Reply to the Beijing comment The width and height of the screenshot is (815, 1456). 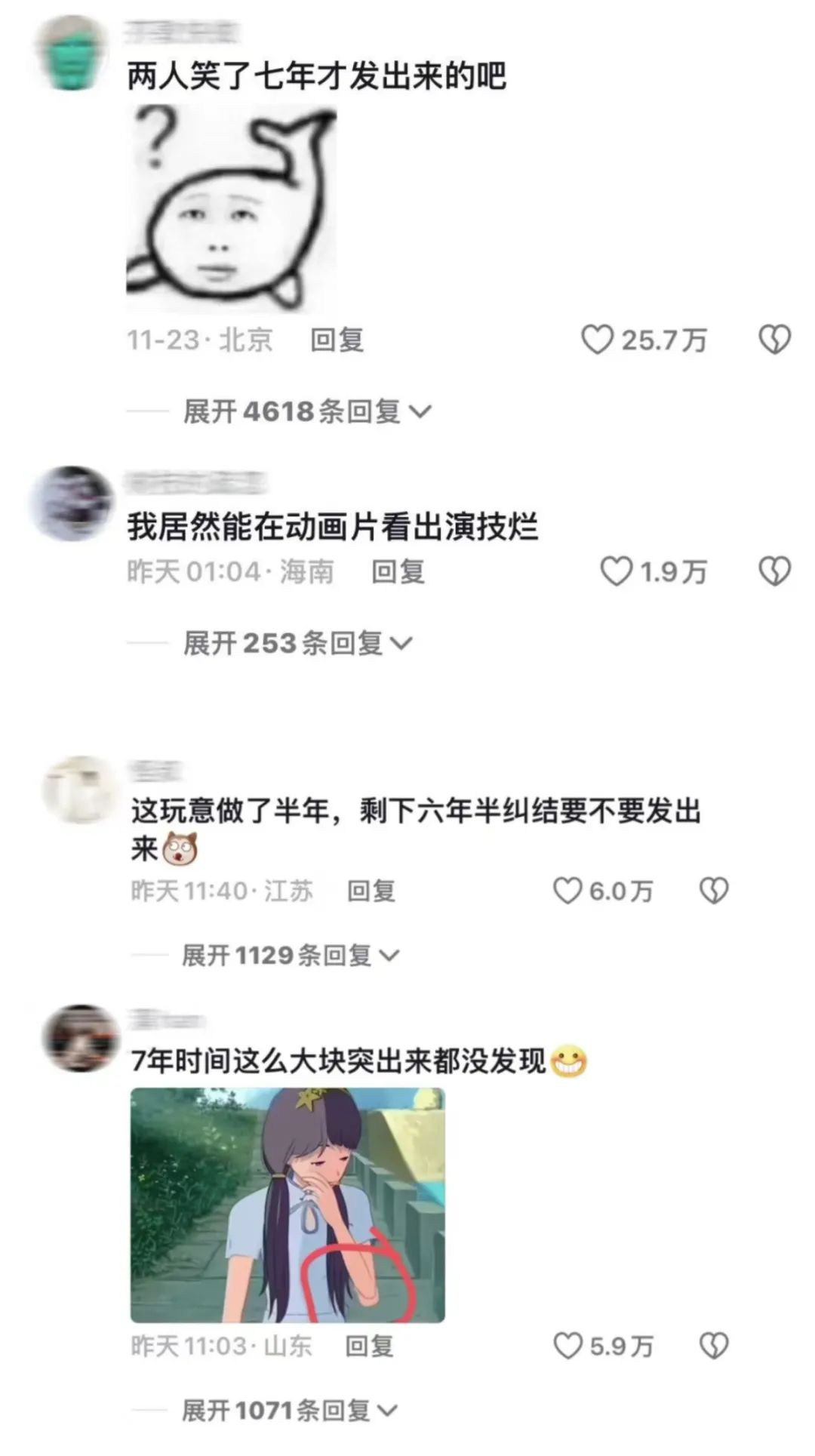[337, 340]
